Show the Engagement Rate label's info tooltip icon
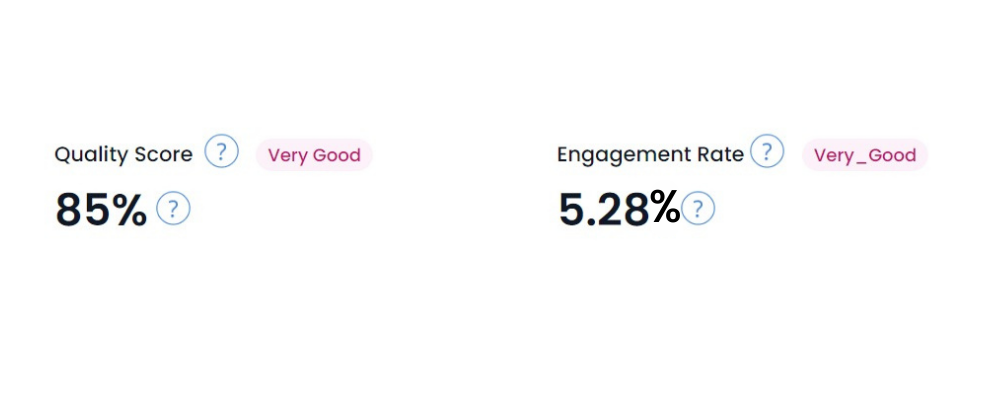Screen dimensions: 1000x400 pyautogui.click(x=767, y=151)
